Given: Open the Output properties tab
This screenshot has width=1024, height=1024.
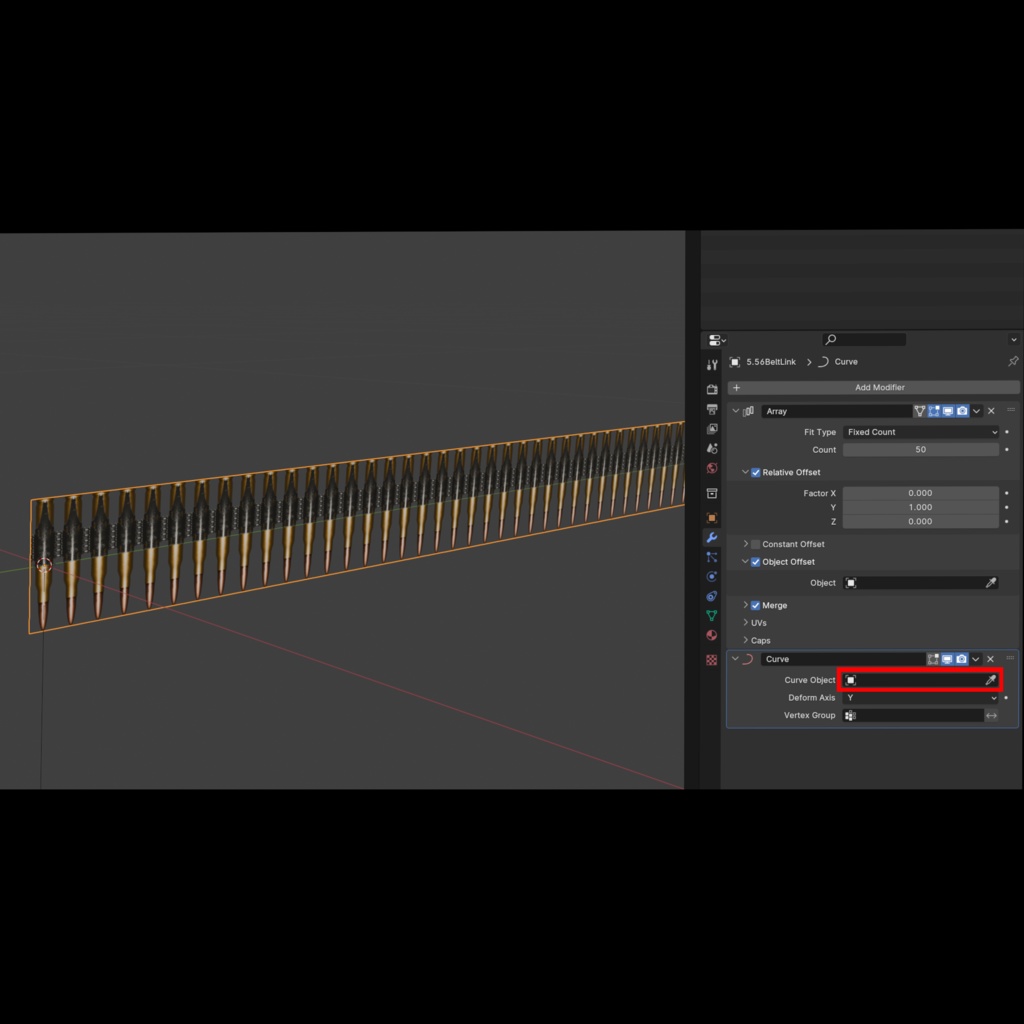Looking at the screenshot, I should click(x=712, y=409).
